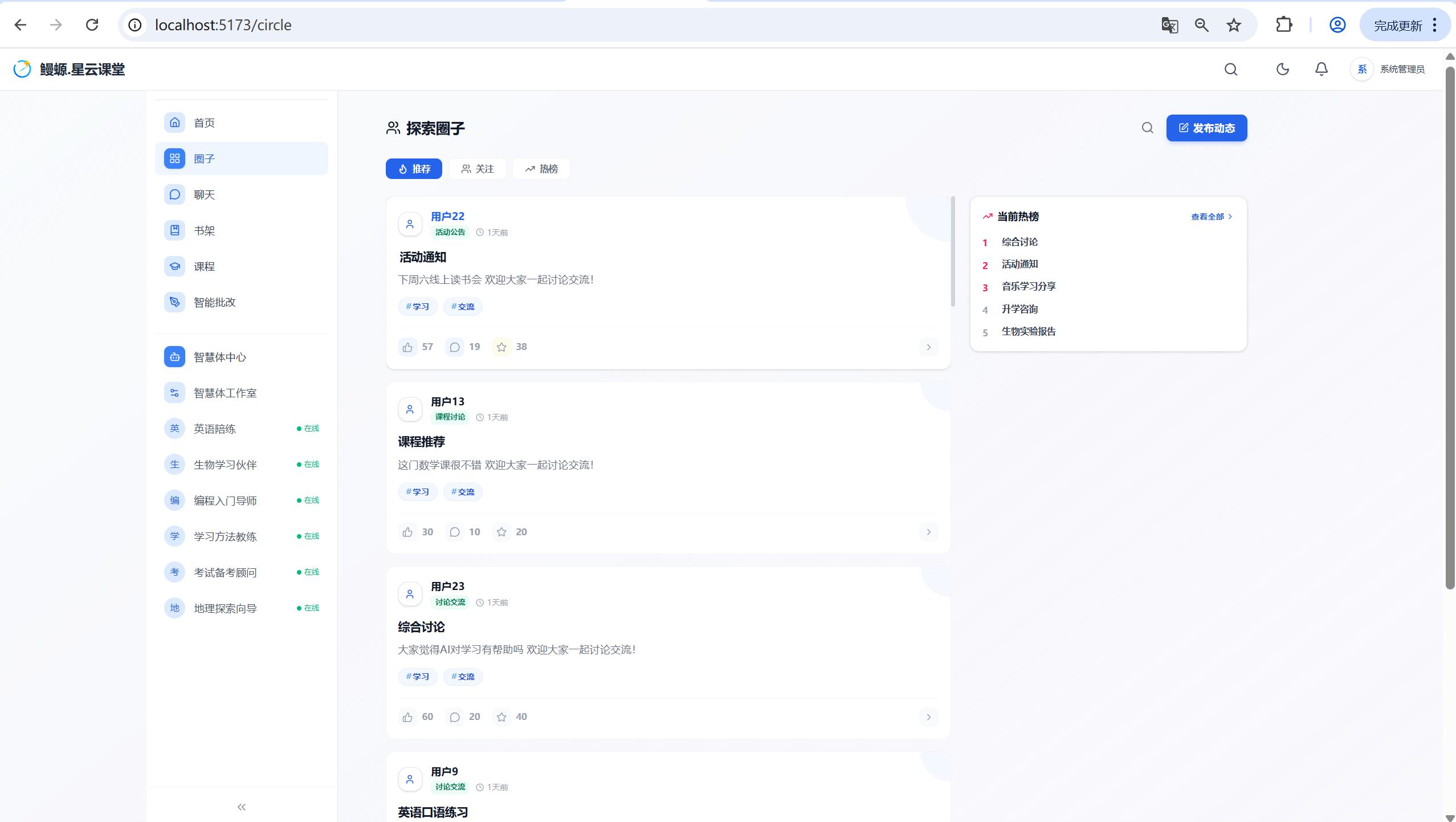
Task: Open 课程 in the sidebar
Action: 242,266
